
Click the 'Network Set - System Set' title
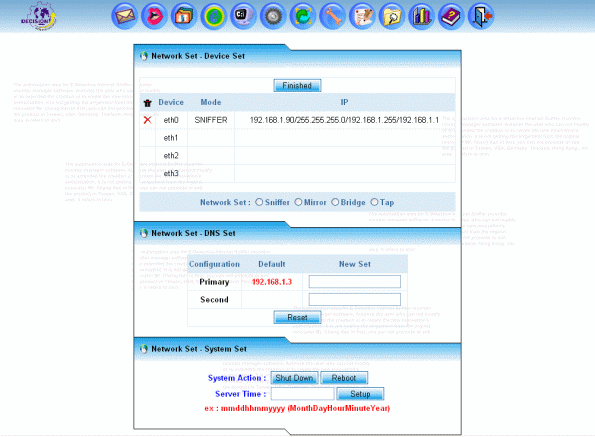(x=199, y=349)
